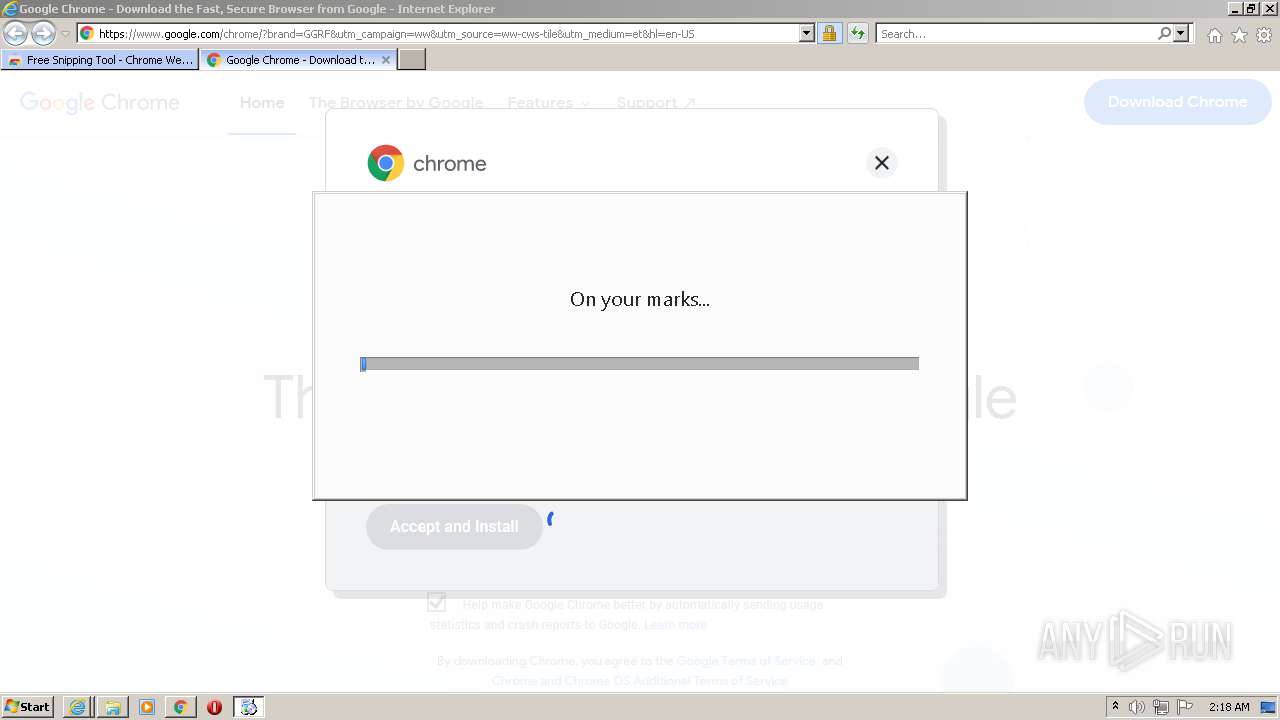Open the search provider dropdown

click(x=1182, y=34)
